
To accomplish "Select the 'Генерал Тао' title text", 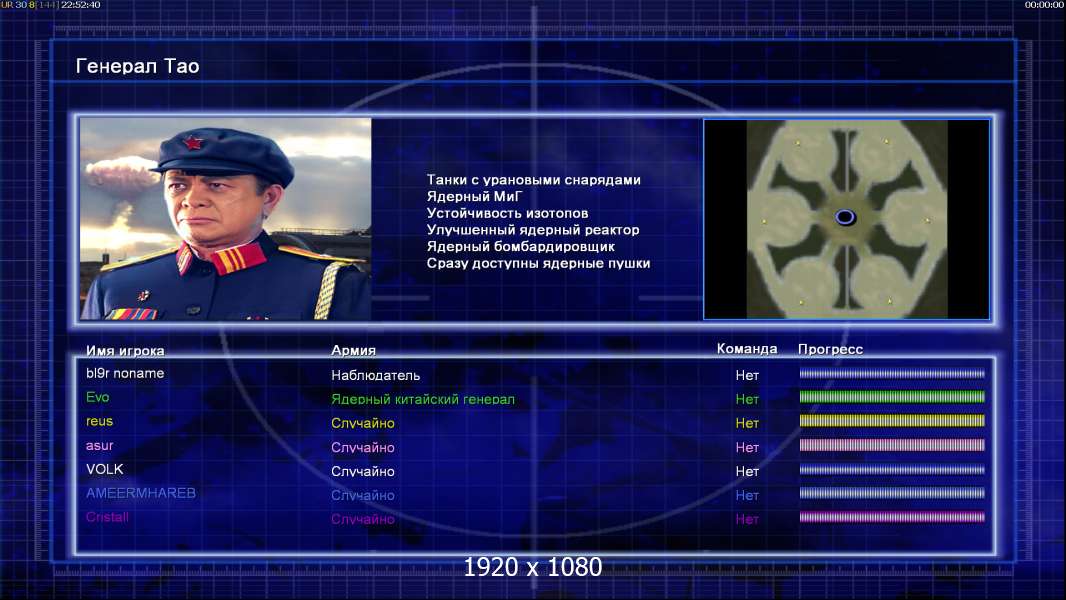I will tap(137, 66).
